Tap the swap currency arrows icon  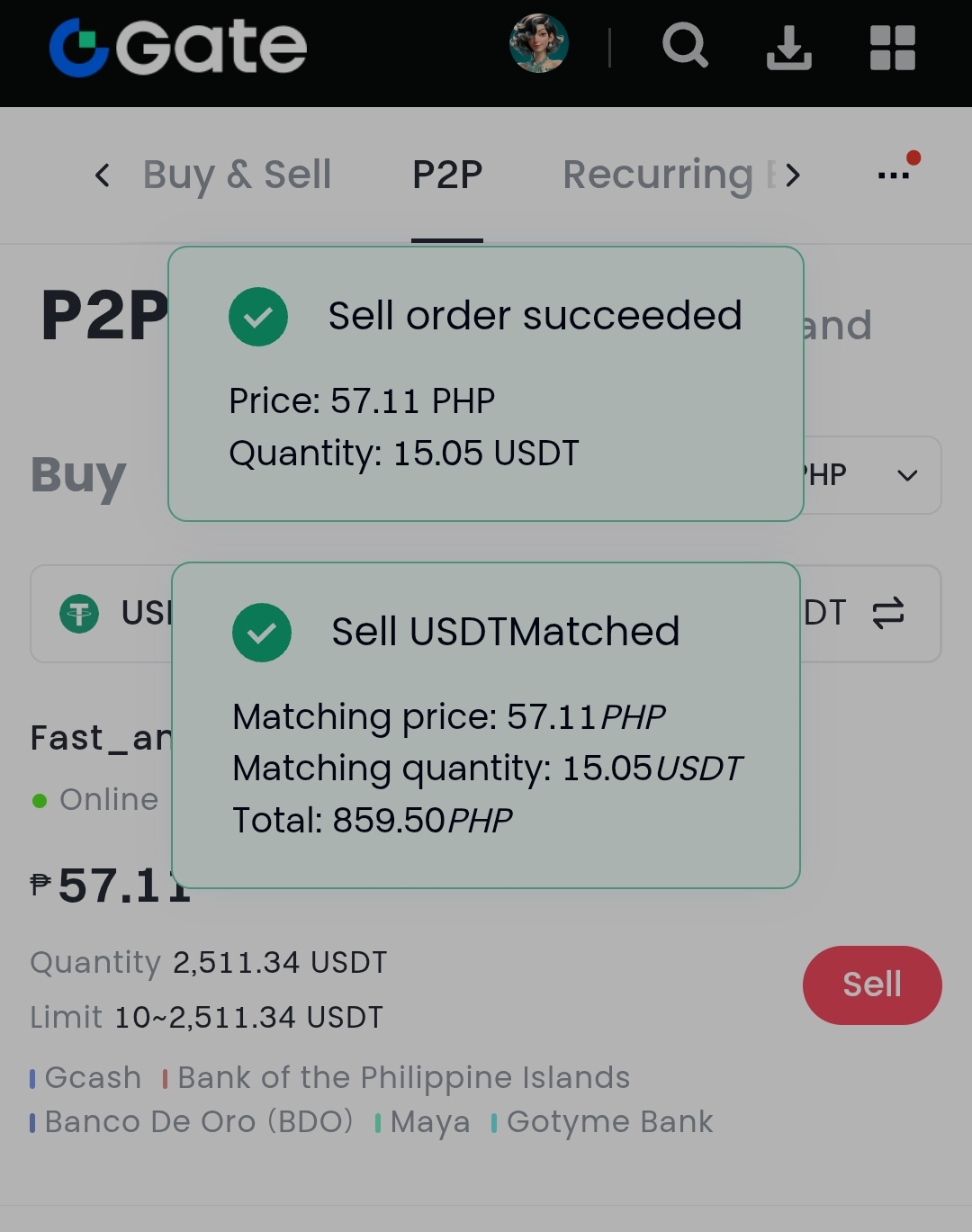[x=888, y=614]
